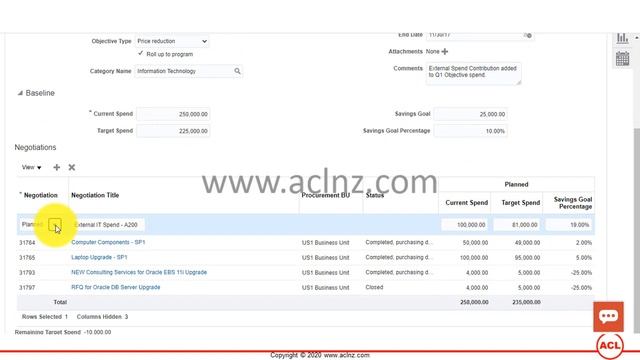Image resolution: width=640 pixels, height=360 pixels.
Task: Click the Closed status cell
Action: pyautogui.click(x=374, y=287)
